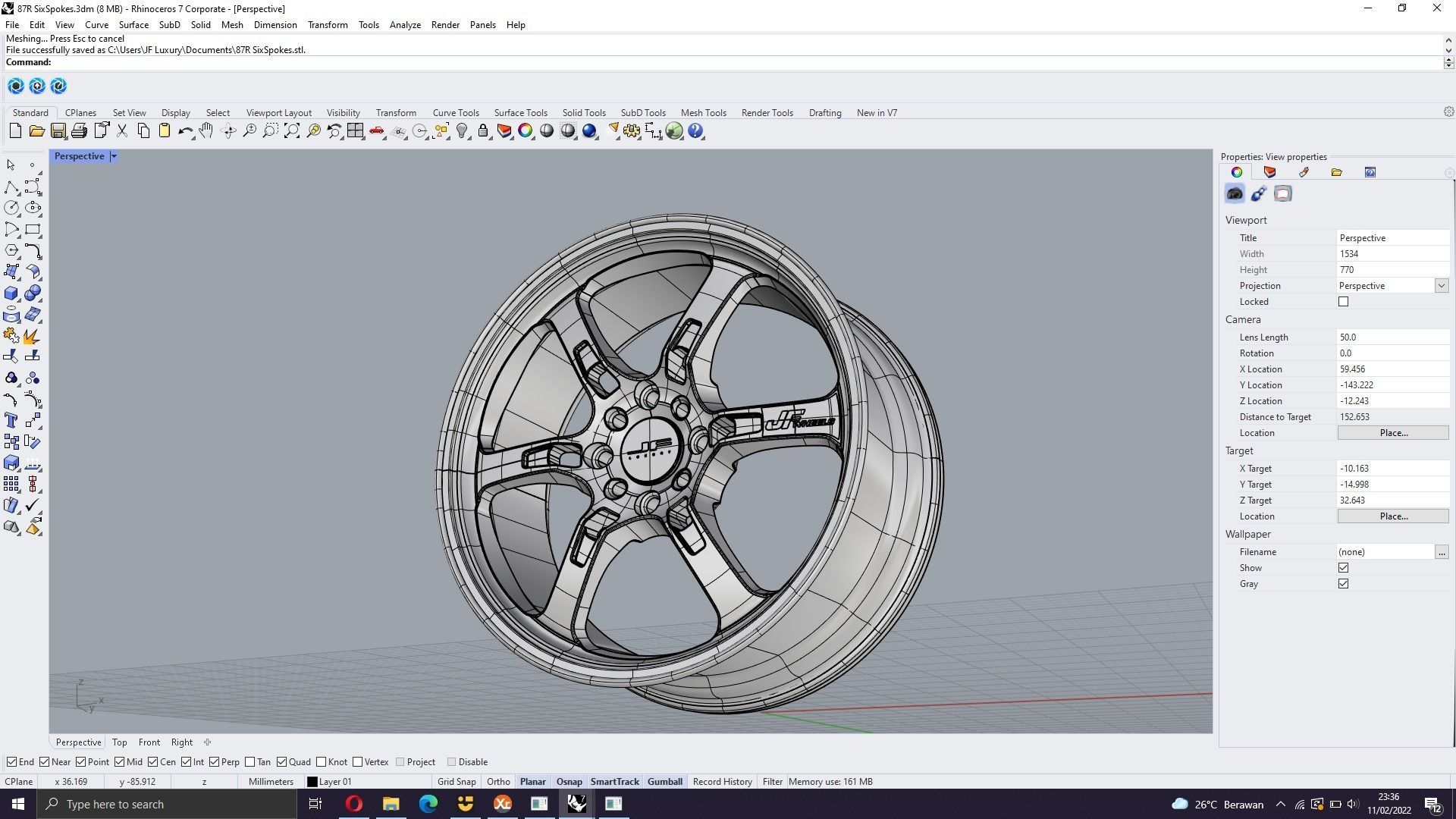Select the Polyline tool
This screenshot has height=819, width=1456.
[x=11, y=187]
